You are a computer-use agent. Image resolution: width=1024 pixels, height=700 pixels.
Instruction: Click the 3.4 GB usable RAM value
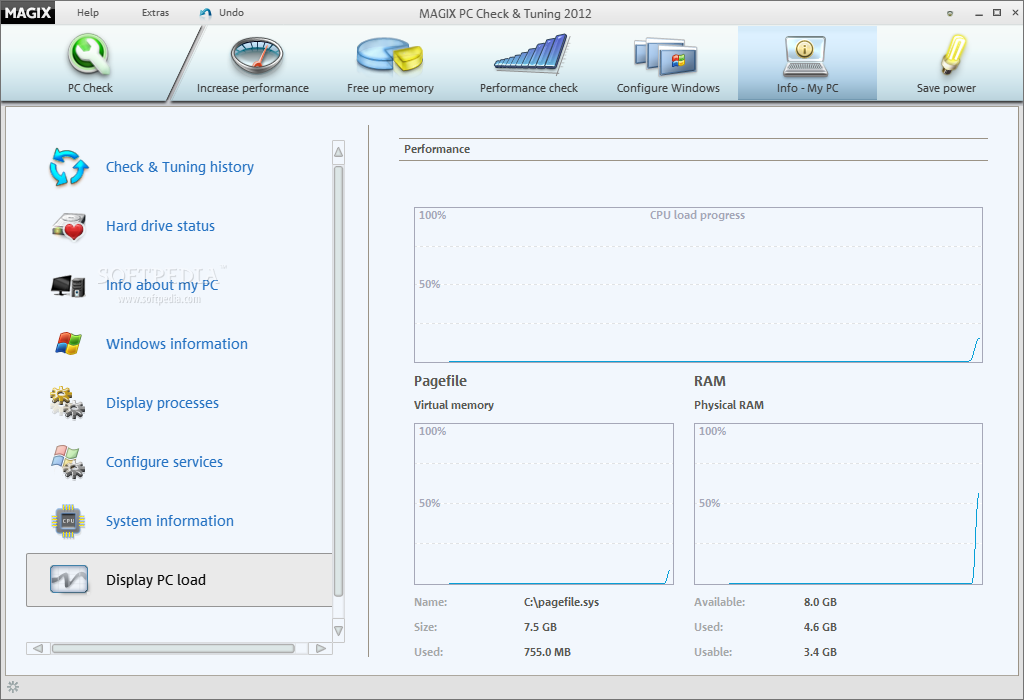point(820,652)
